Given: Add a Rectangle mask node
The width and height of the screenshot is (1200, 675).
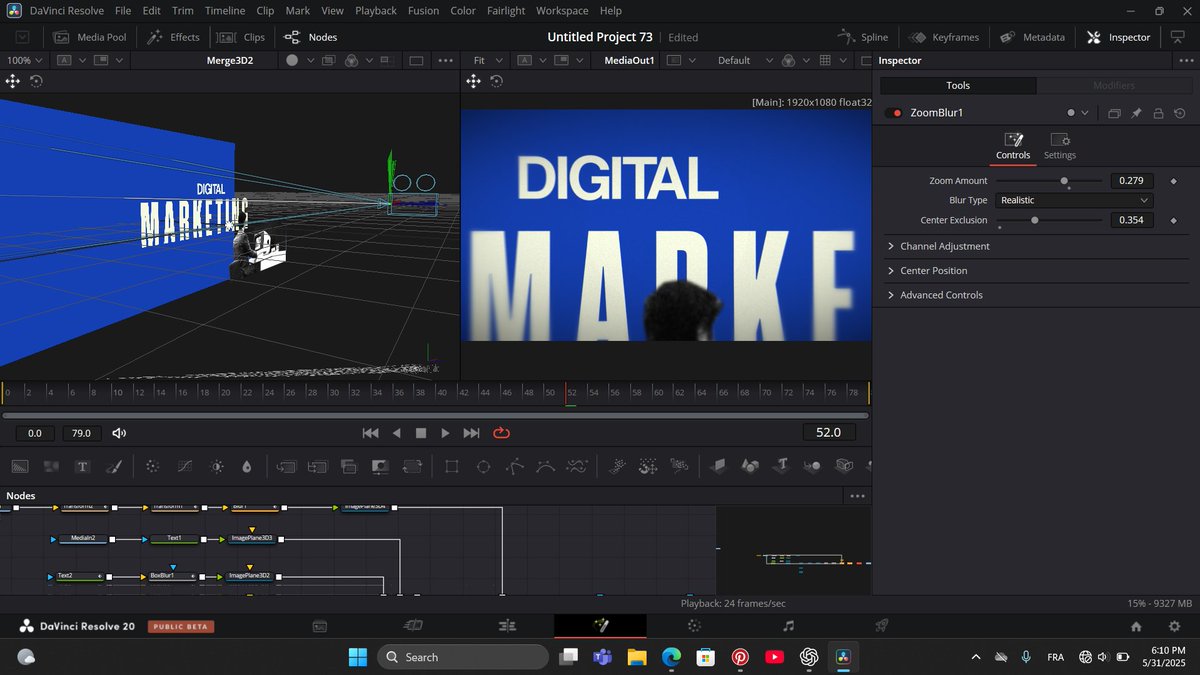Looking at the screenshot, I should pyautogui.click(x=452, y=466).
